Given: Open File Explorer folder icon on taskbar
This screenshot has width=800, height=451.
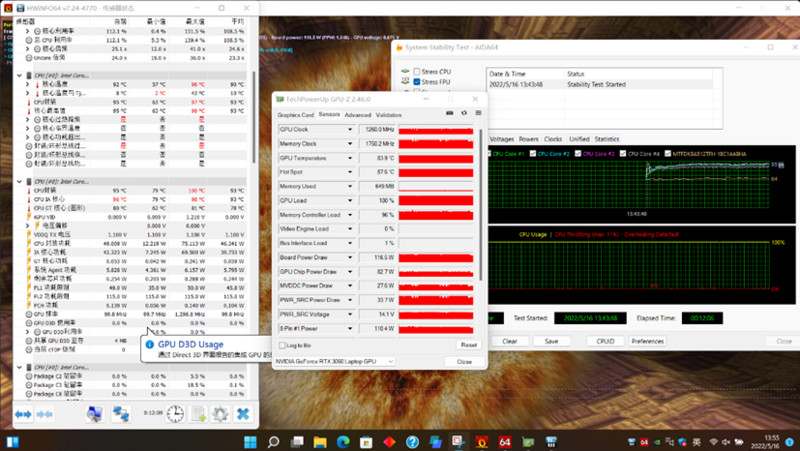Looking at the screenshot, I should (320, 441).
